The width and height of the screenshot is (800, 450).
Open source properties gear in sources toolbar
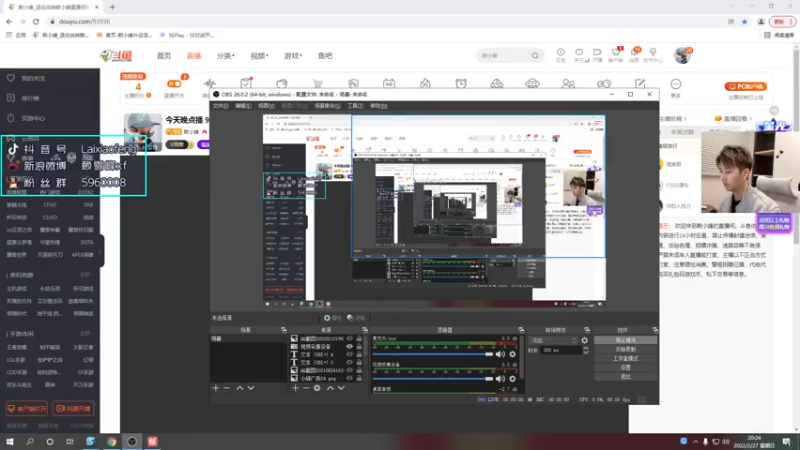[x=317, y=388]
